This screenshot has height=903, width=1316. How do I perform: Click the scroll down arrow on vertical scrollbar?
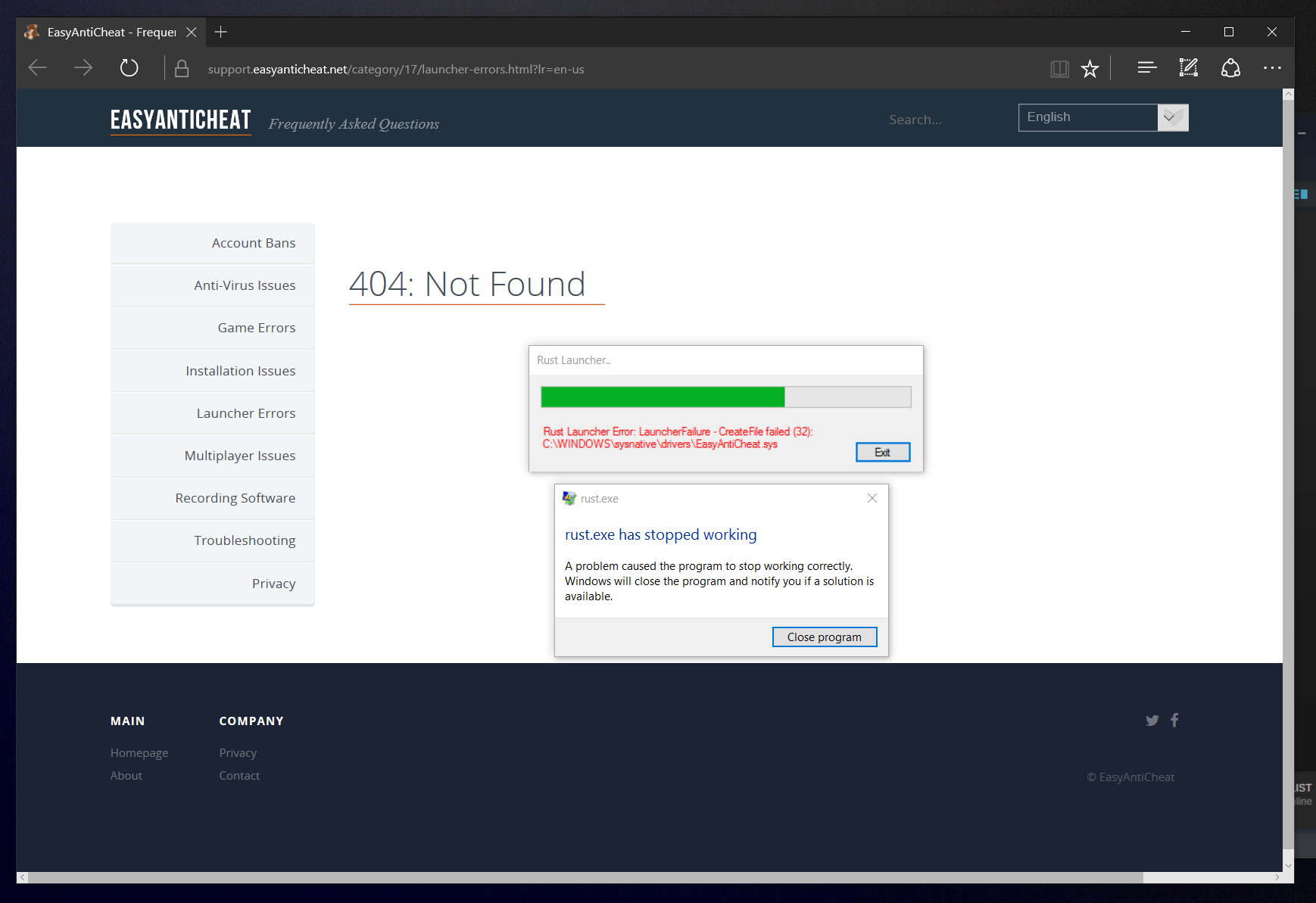click(x=1289, y=865)
